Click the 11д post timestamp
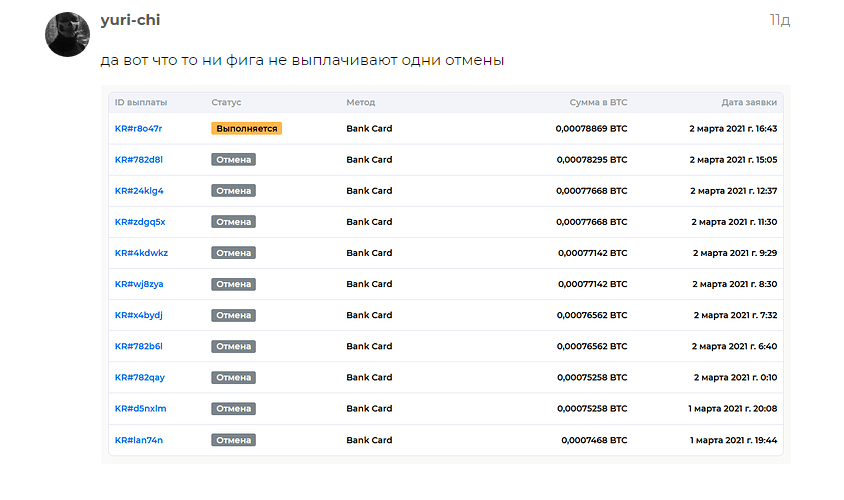Viewport: 844px width, 500px height. click(x=780, y=20)
